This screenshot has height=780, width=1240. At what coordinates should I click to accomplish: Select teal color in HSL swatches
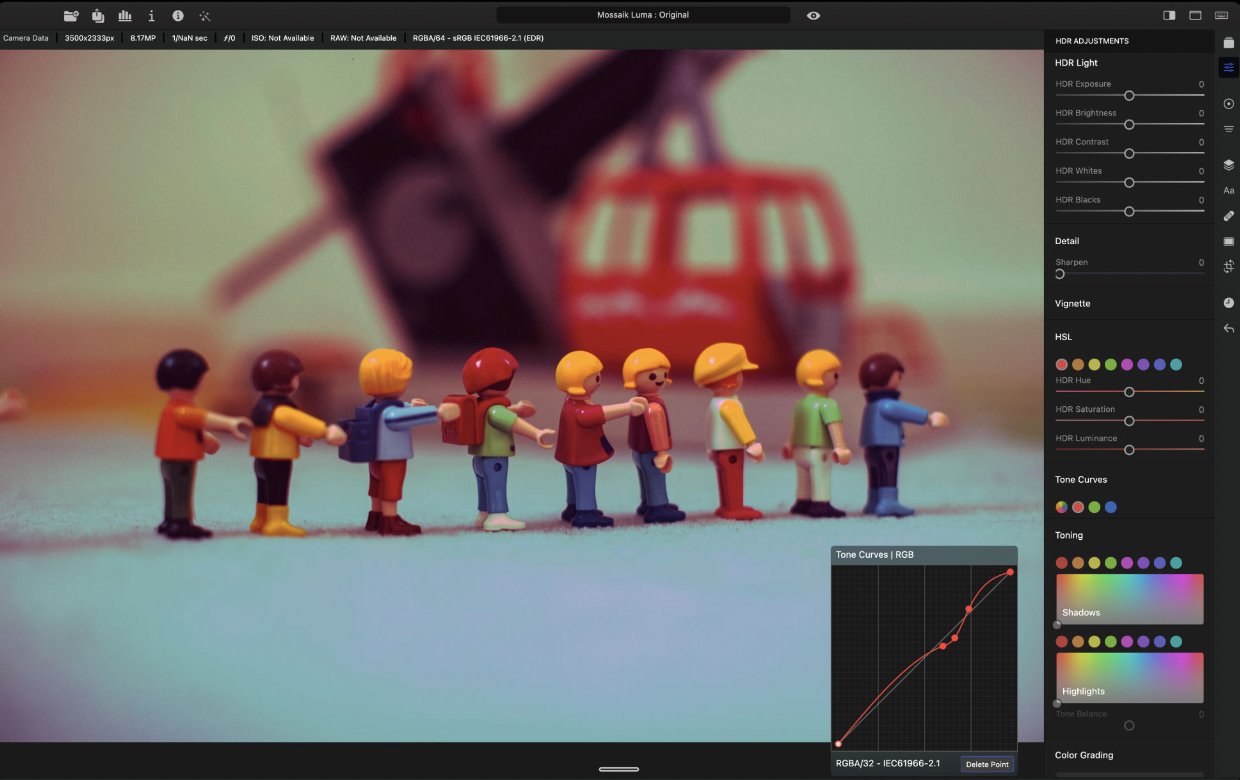pyautogui.click(x=1176, y=365)
